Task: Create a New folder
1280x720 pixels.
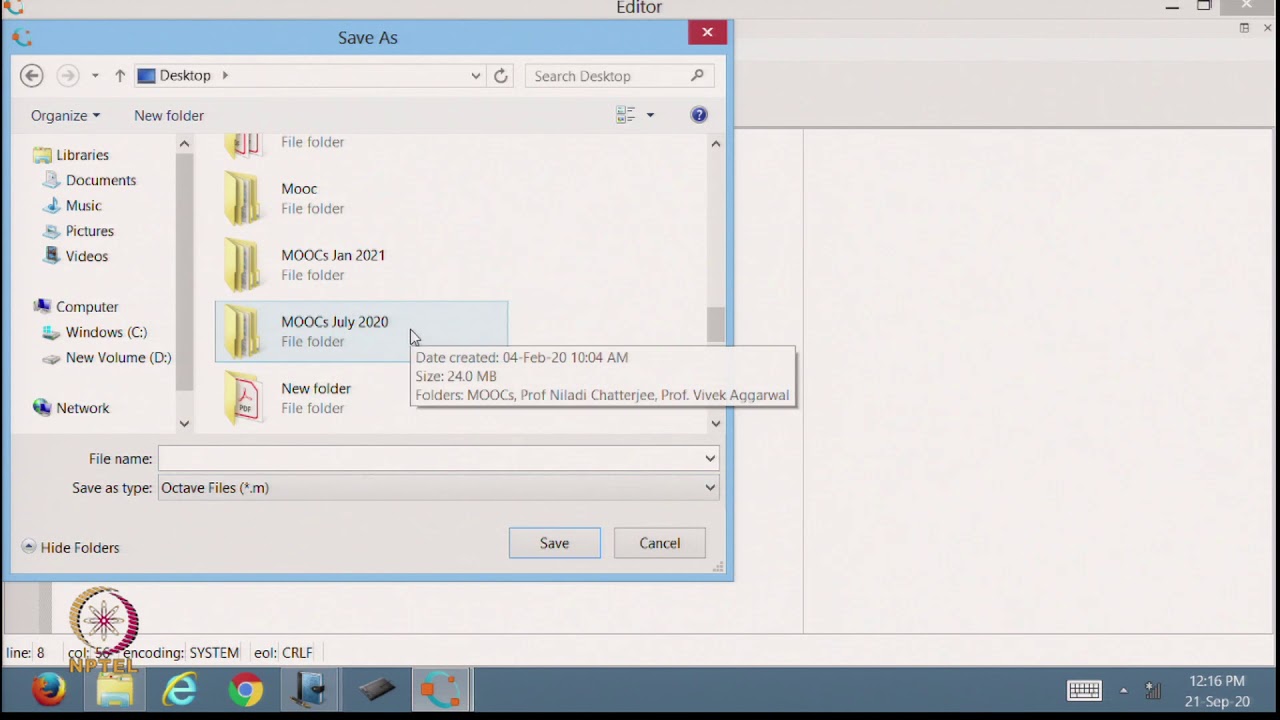Action: 169,115
